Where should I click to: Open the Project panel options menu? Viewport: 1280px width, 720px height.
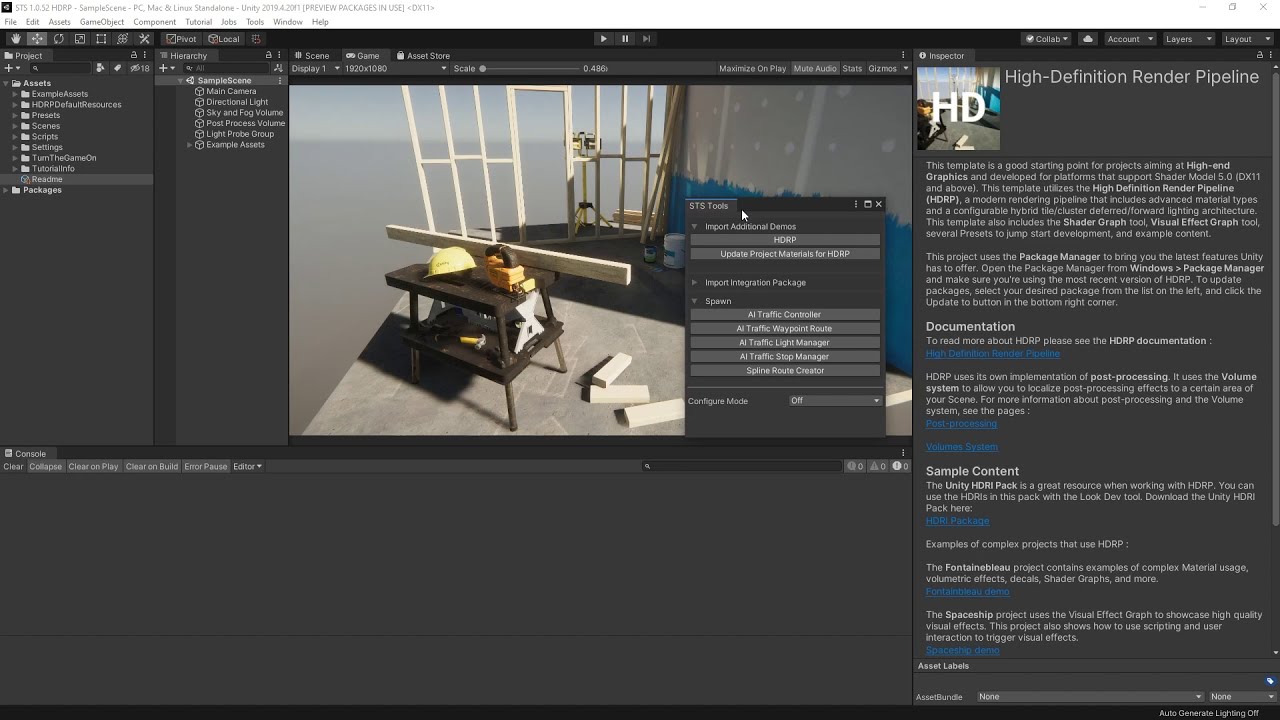[x=147, y=56]
